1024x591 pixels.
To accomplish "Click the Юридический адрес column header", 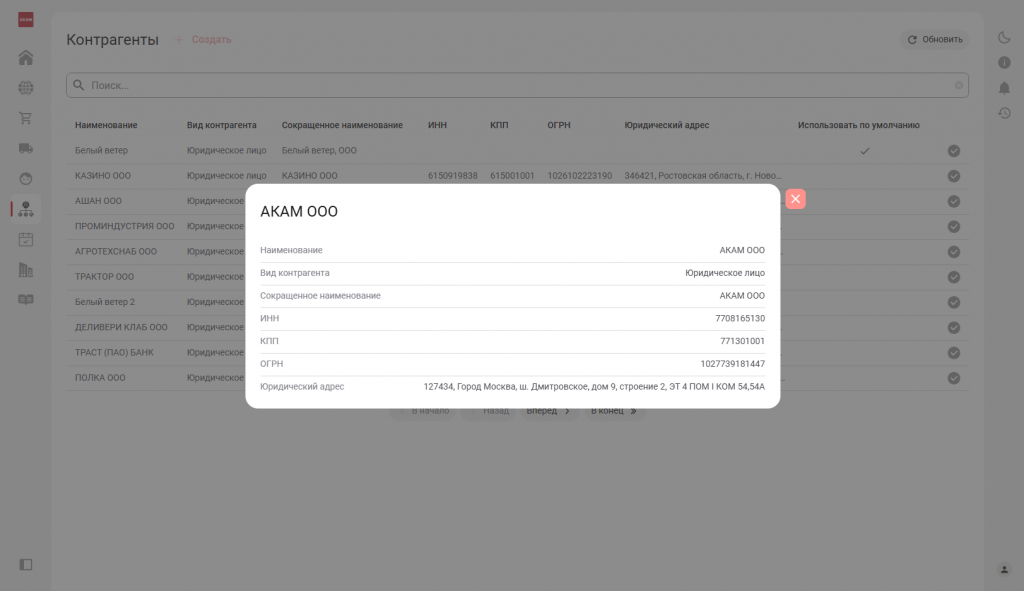I will coord(667,125).
